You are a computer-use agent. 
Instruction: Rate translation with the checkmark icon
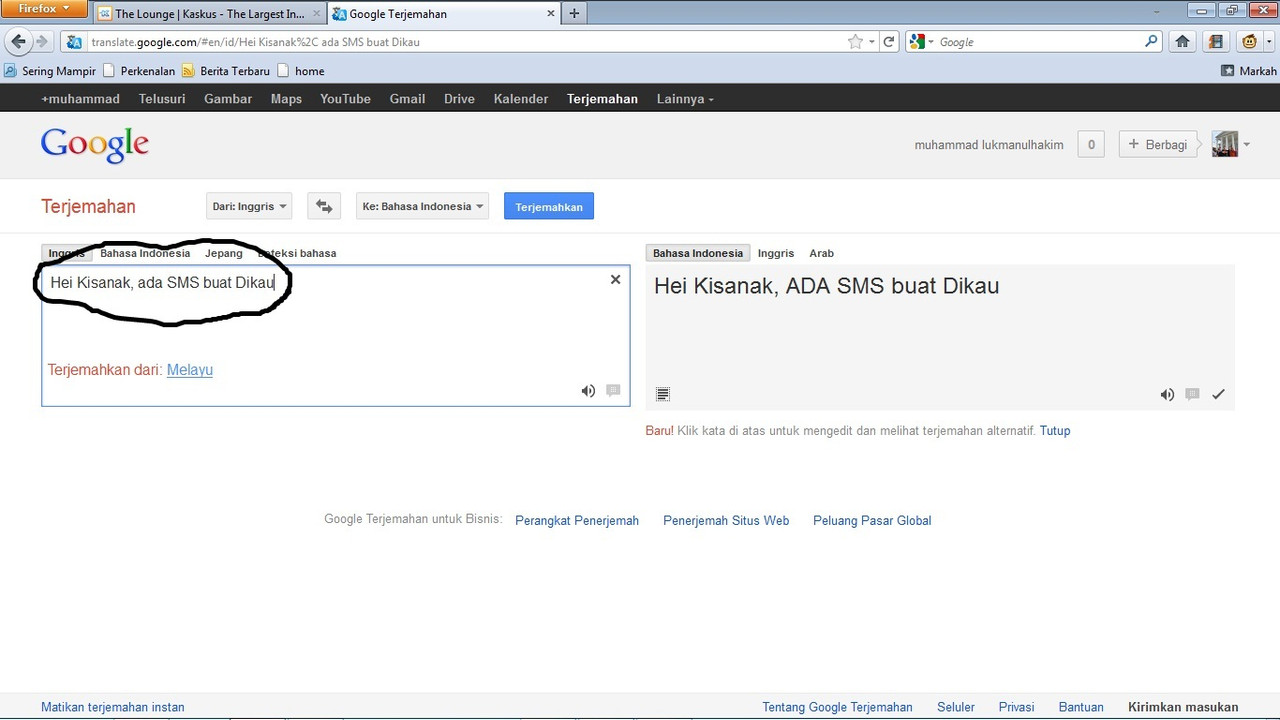pos(1218,395)
